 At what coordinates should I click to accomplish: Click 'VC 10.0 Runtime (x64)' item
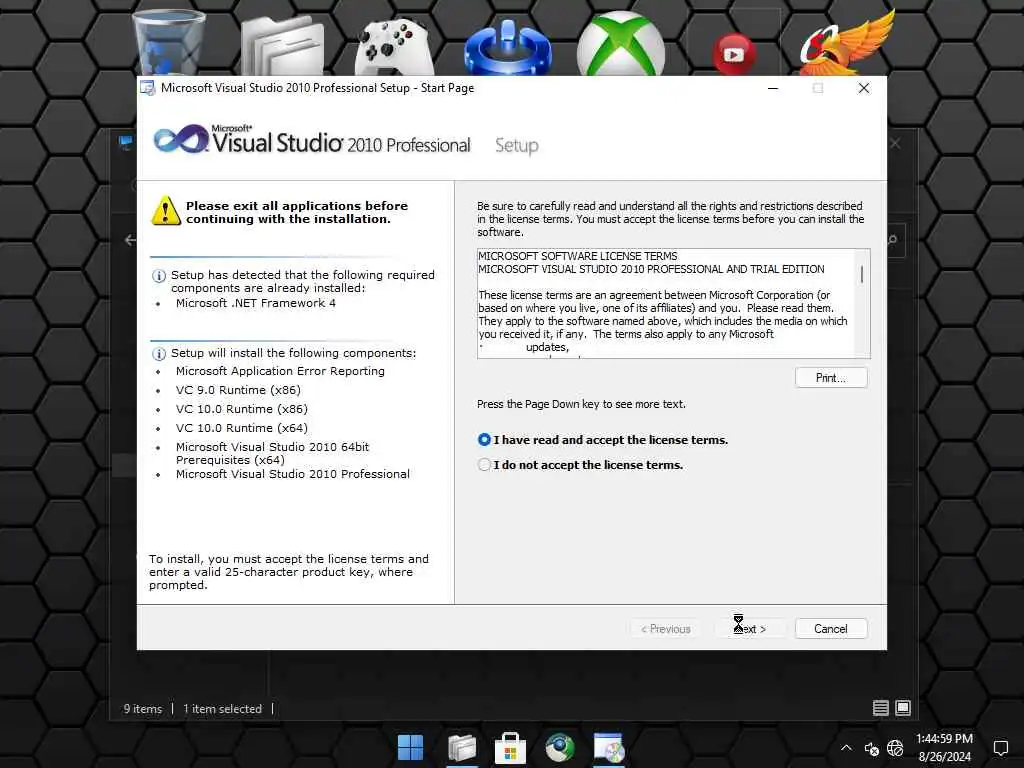pos(242,428)
